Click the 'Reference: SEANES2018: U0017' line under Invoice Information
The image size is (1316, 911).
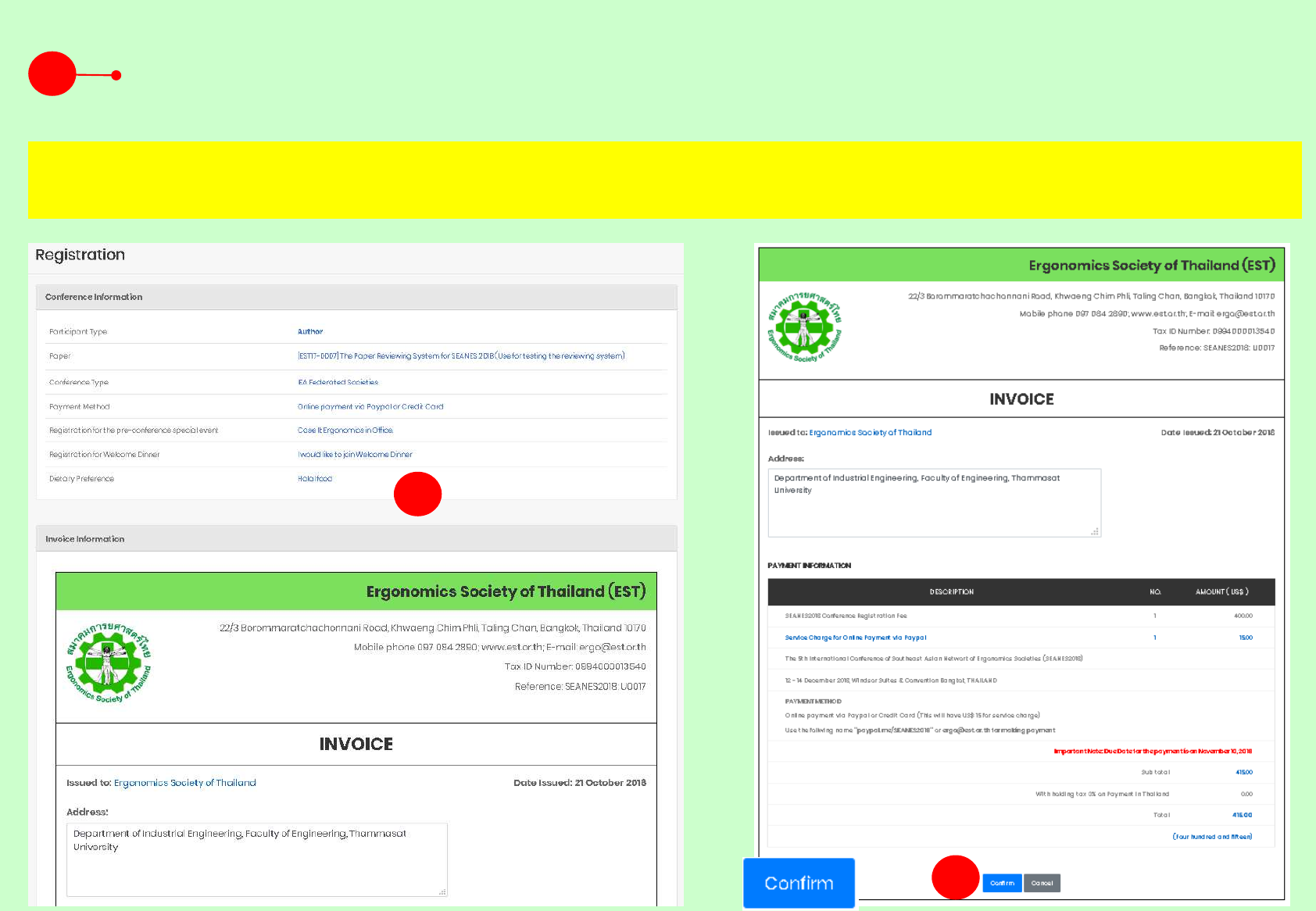click(x=581, y=686)
